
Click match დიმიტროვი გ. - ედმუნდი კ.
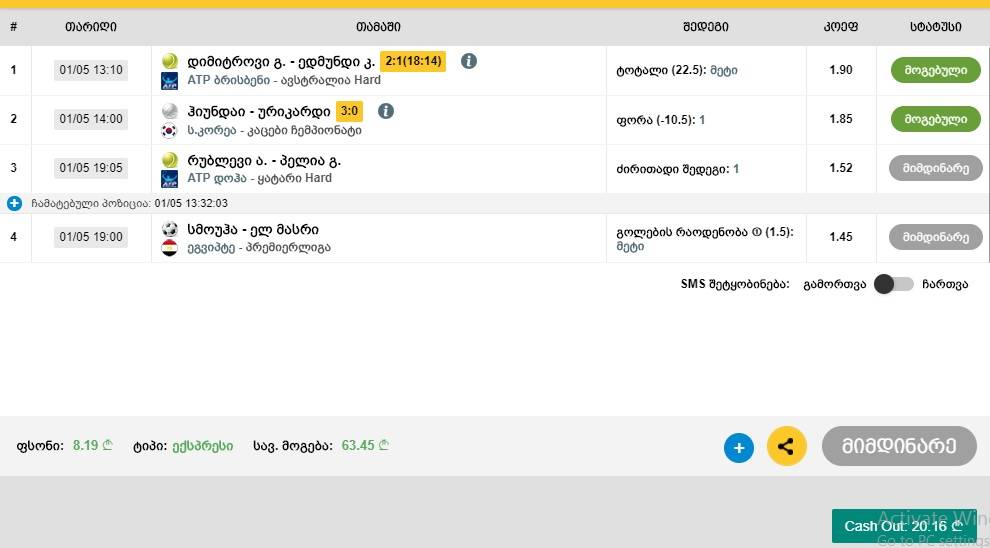point(281,62)
